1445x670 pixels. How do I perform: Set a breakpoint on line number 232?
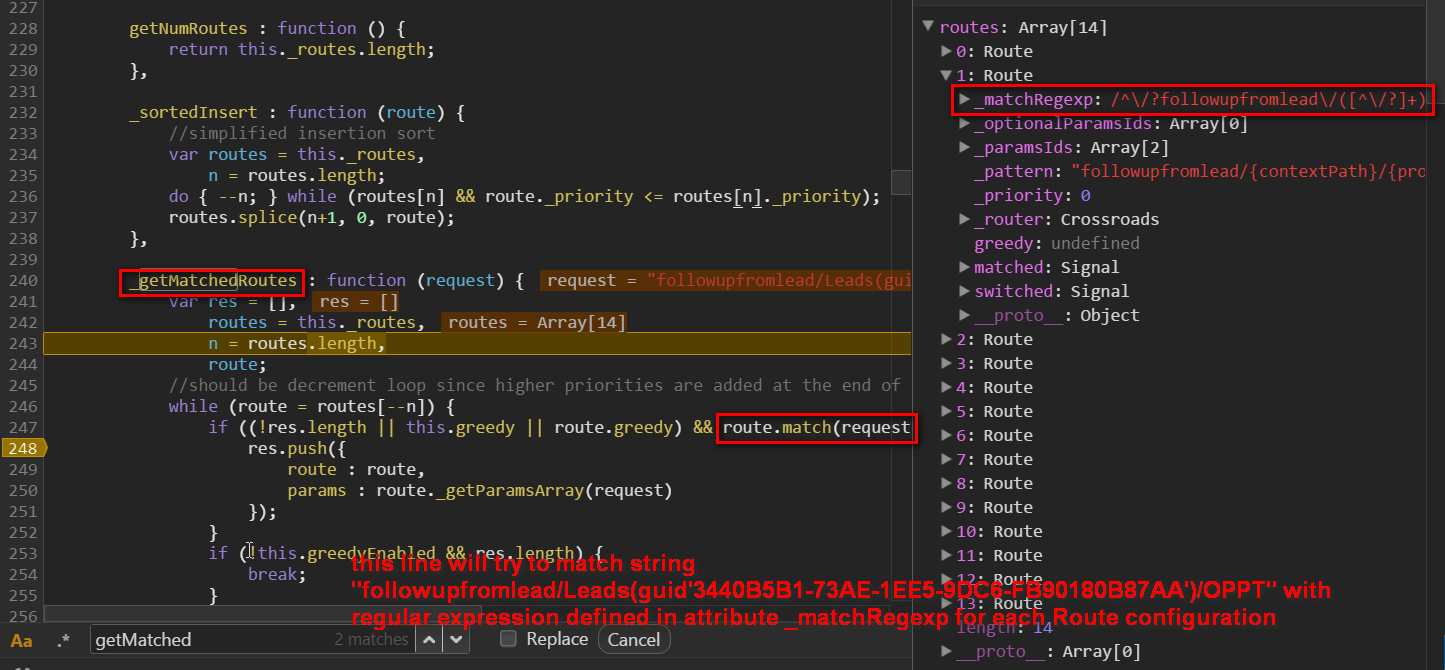point(21,112)
